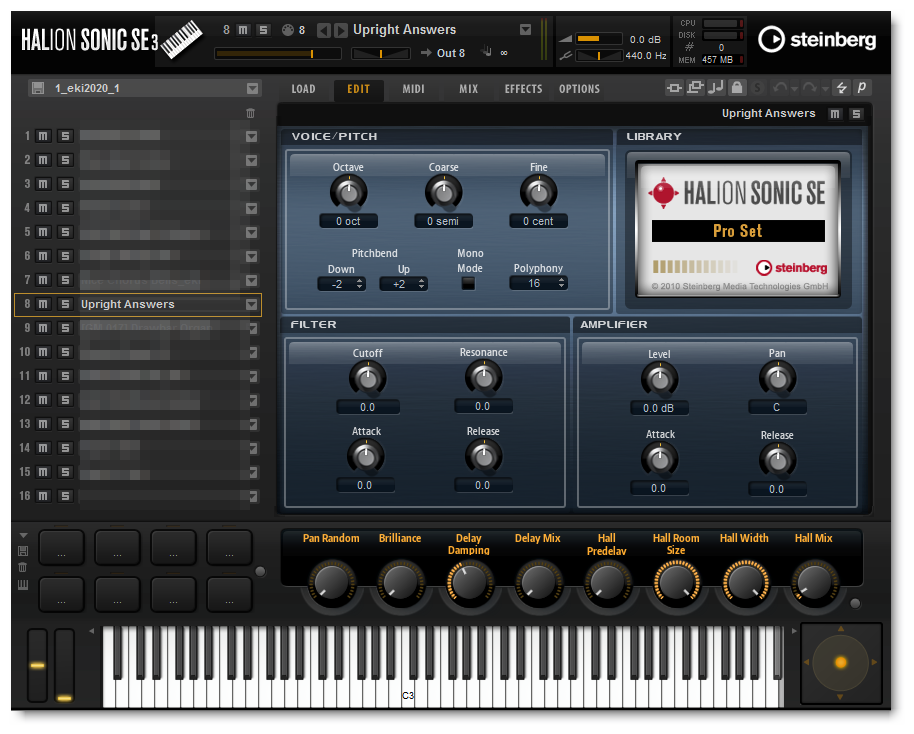Open slot 8 Upright Answers dropdown arrow

(x=251, y=304)
